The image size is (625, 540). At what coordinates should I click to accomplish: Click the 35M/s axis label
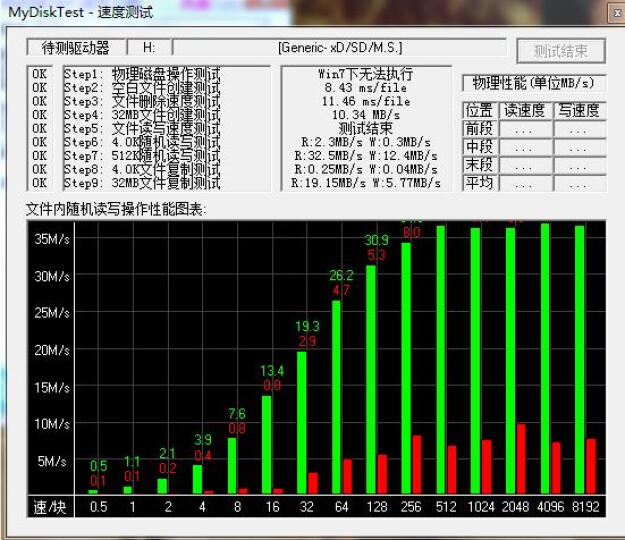52,239
